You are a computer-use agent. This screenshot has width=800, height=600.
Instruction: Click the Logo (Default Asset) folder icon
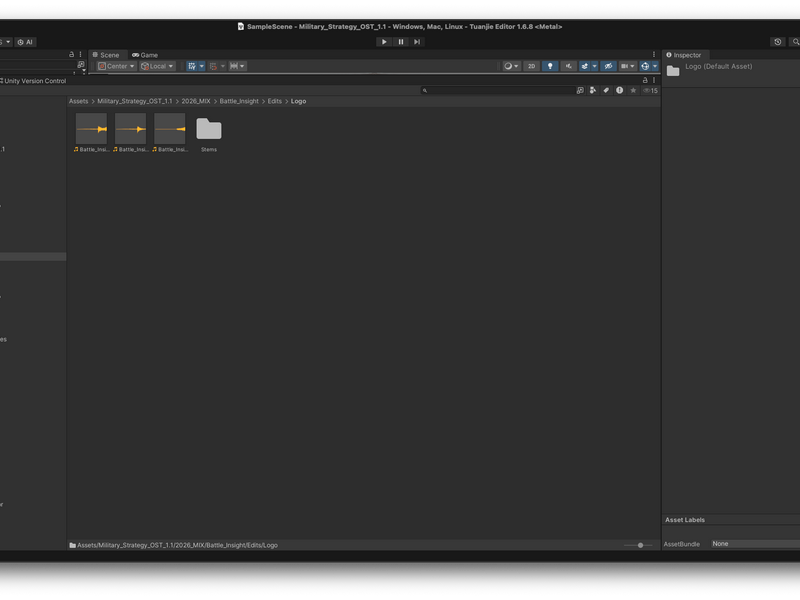(x=673, y=71)
